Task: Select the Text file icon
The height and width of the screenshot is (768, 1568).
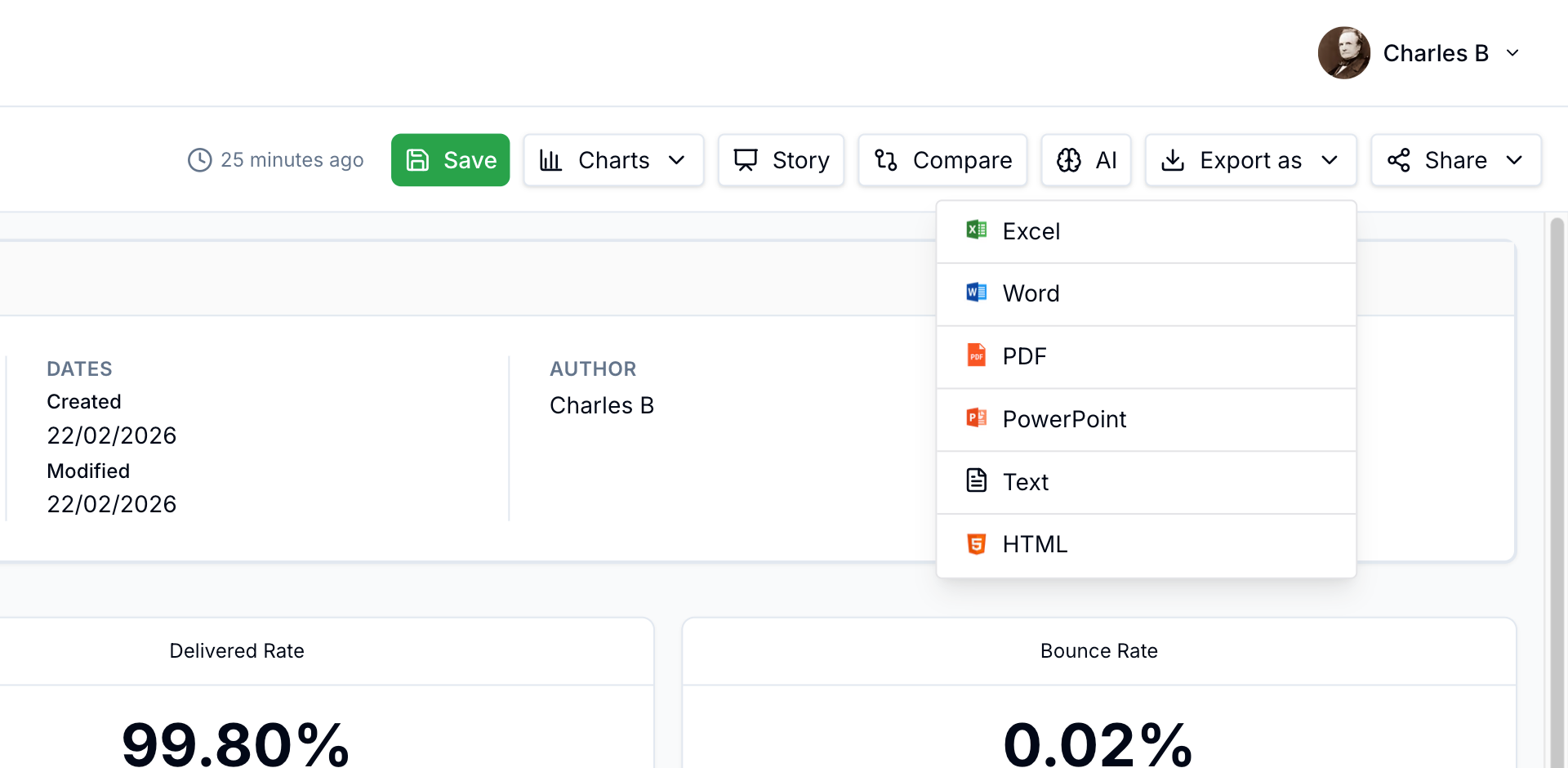Action: tap(975, 480)
